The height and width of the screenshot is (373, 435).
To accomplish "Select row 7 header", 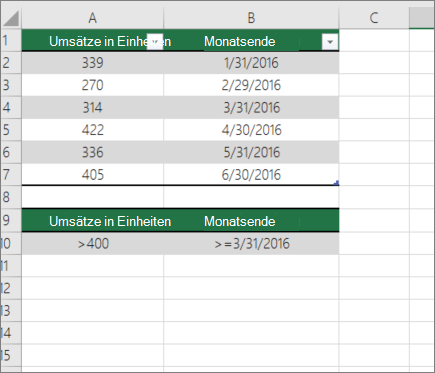I will pos(11,175).
